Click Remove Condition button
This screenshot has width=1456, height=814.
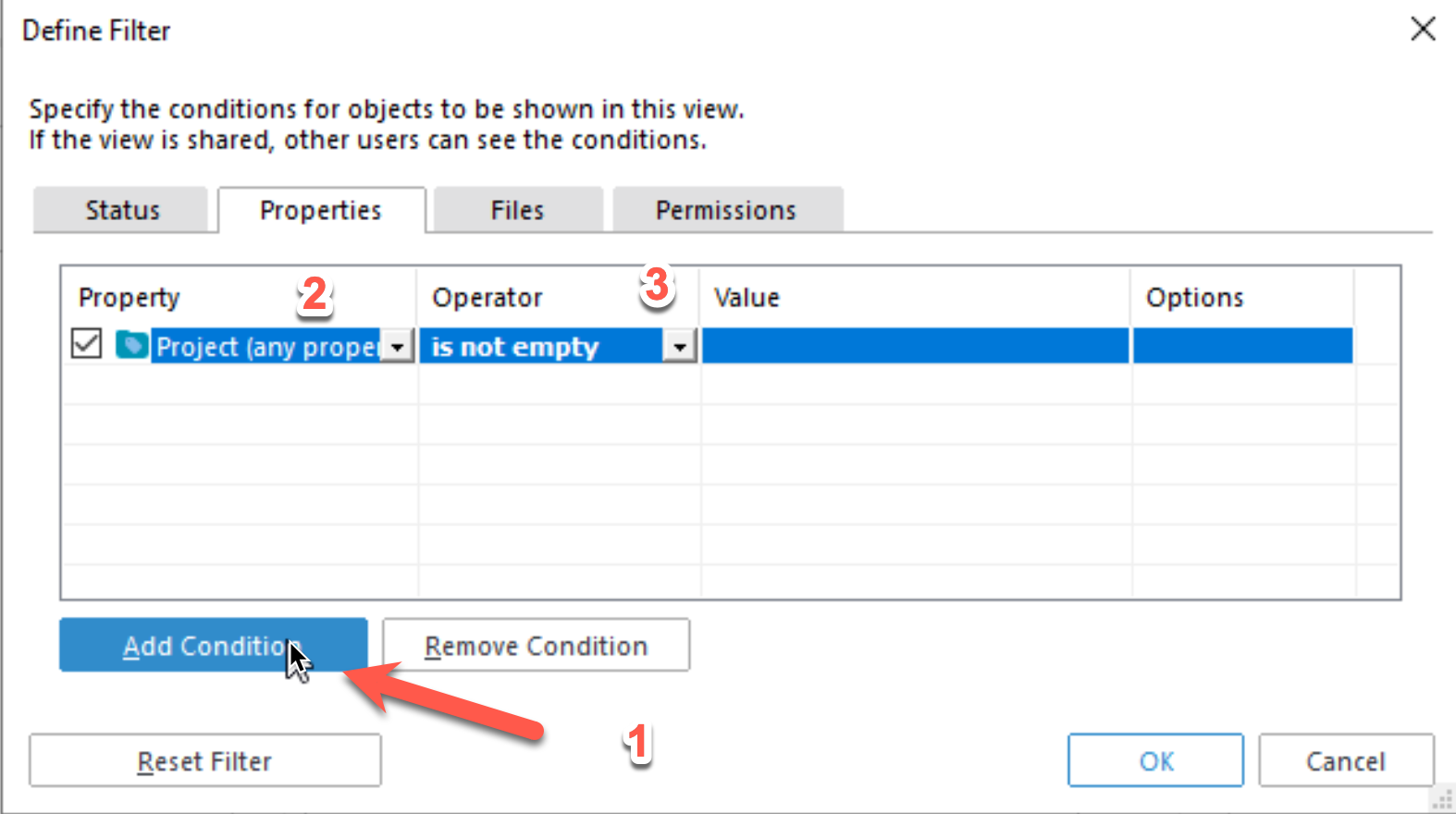click(536, 645)
